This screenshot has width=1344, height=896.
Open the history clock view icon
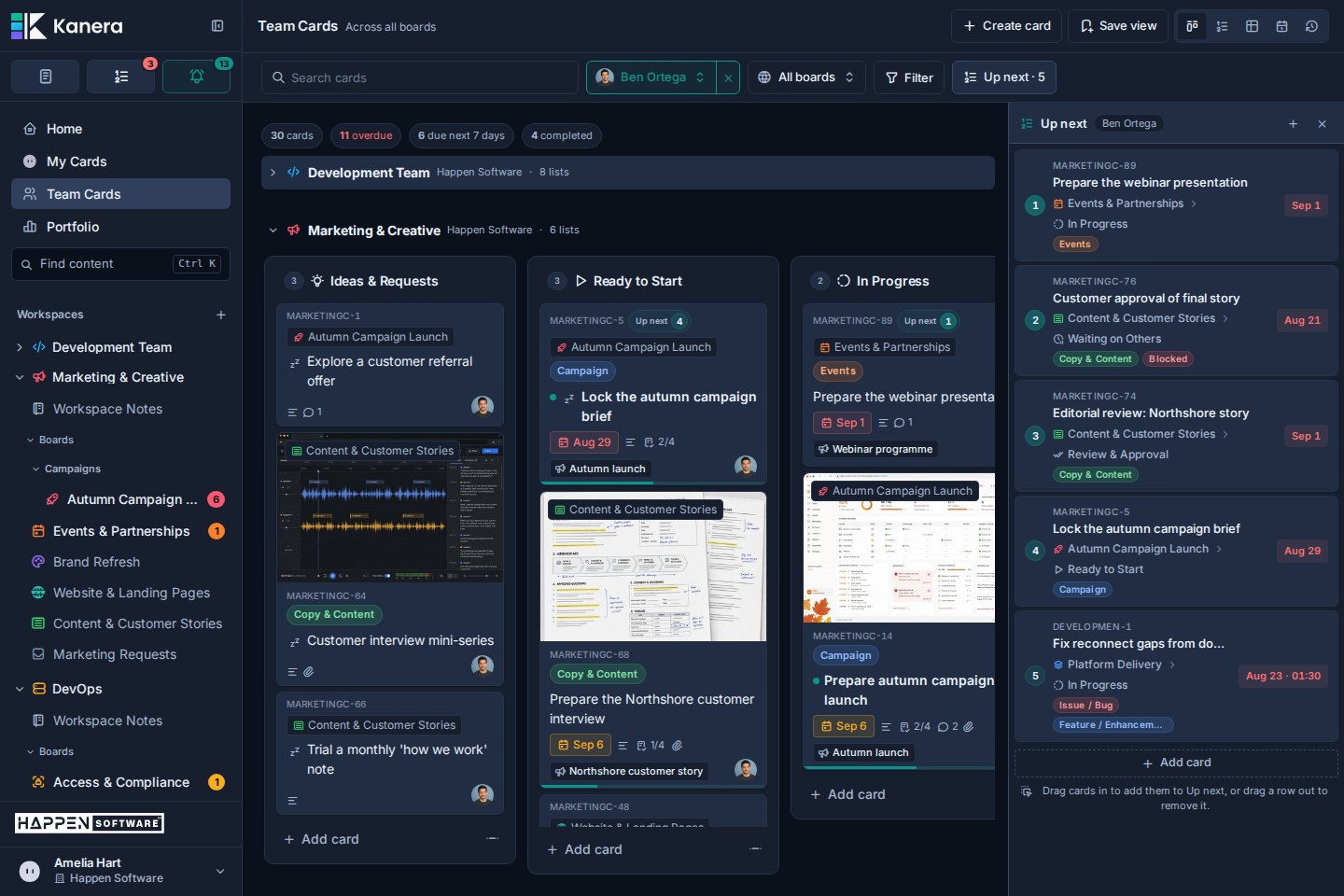coord(1311,26)
